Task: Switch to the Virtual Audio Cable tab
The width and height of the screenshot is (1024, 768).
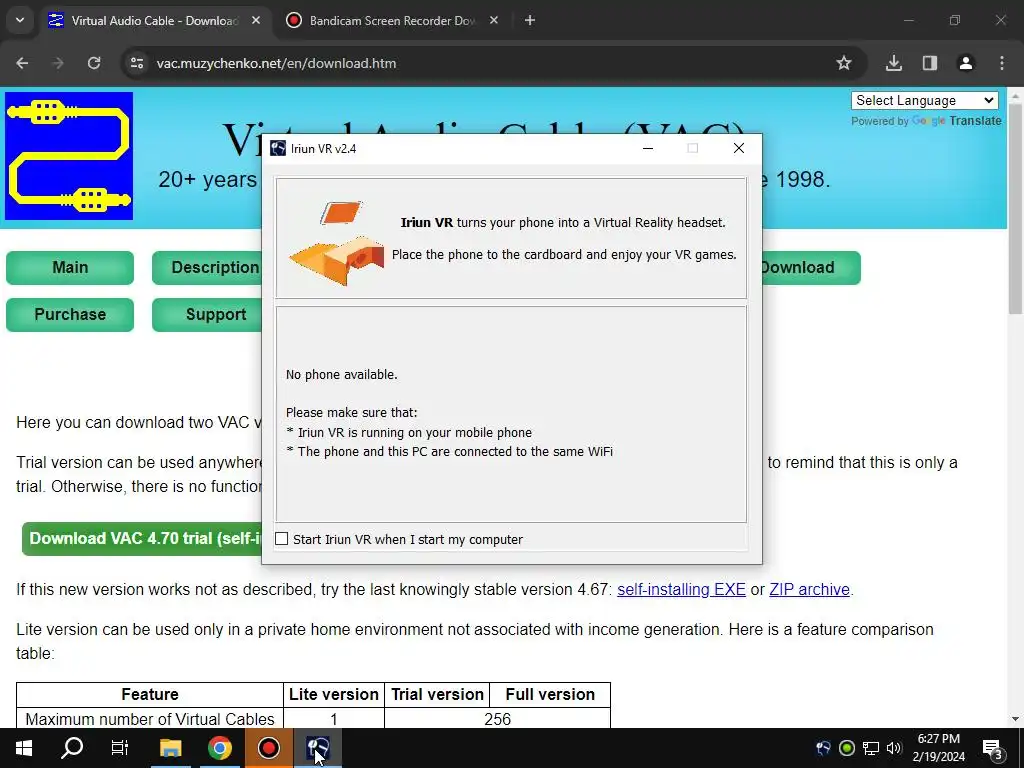Action: coord(154,21)
